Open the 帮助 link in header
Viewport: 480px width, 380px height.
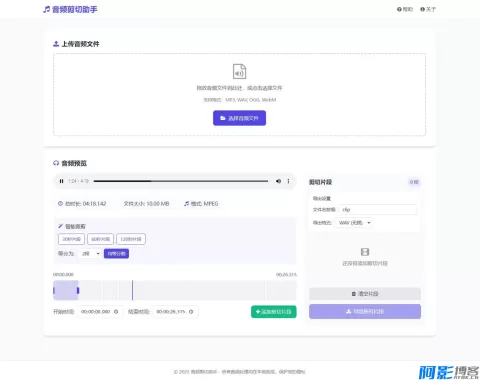tap(405, 9)
